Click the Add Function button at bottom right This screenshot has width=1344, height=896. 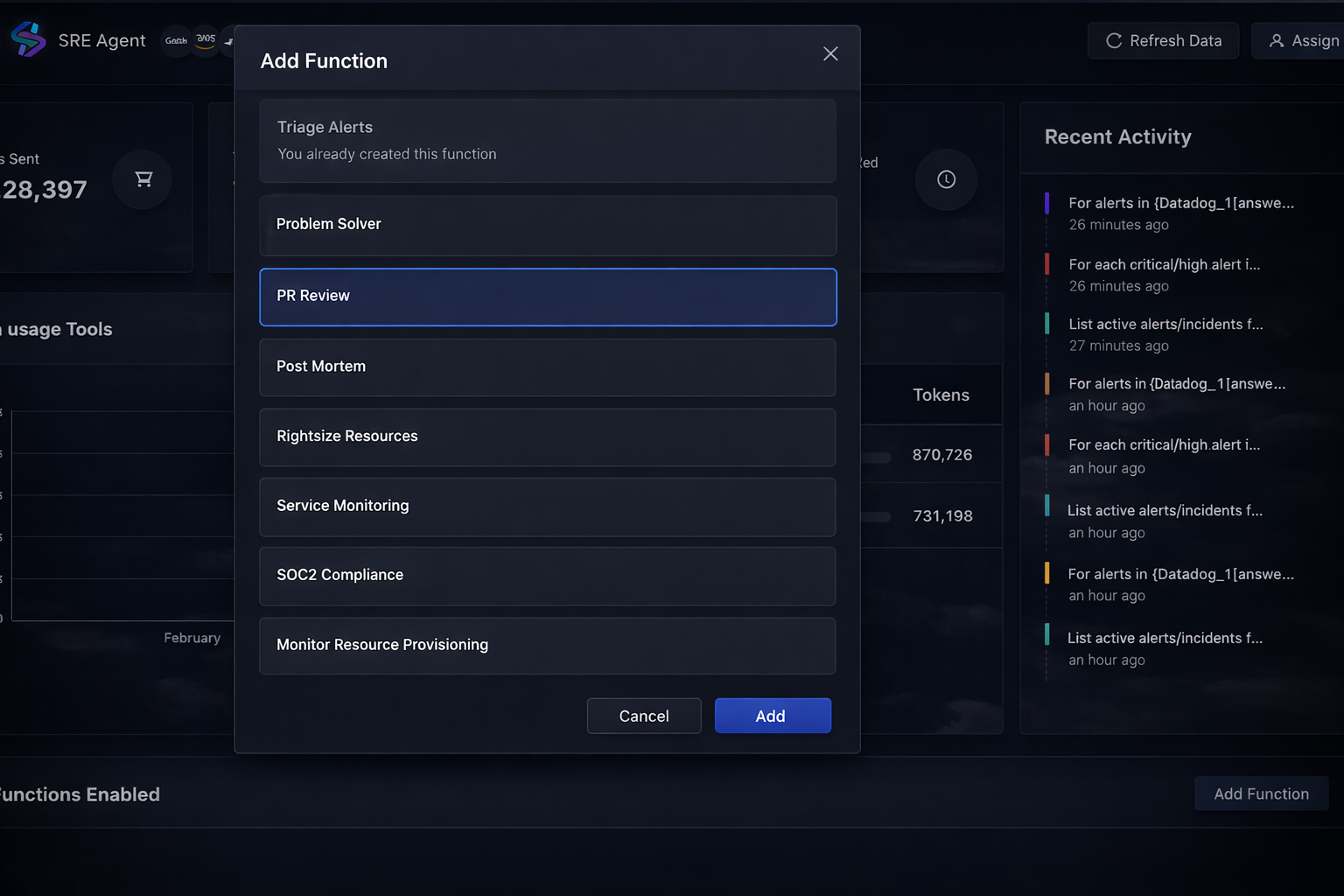(x=1261, y=794)
